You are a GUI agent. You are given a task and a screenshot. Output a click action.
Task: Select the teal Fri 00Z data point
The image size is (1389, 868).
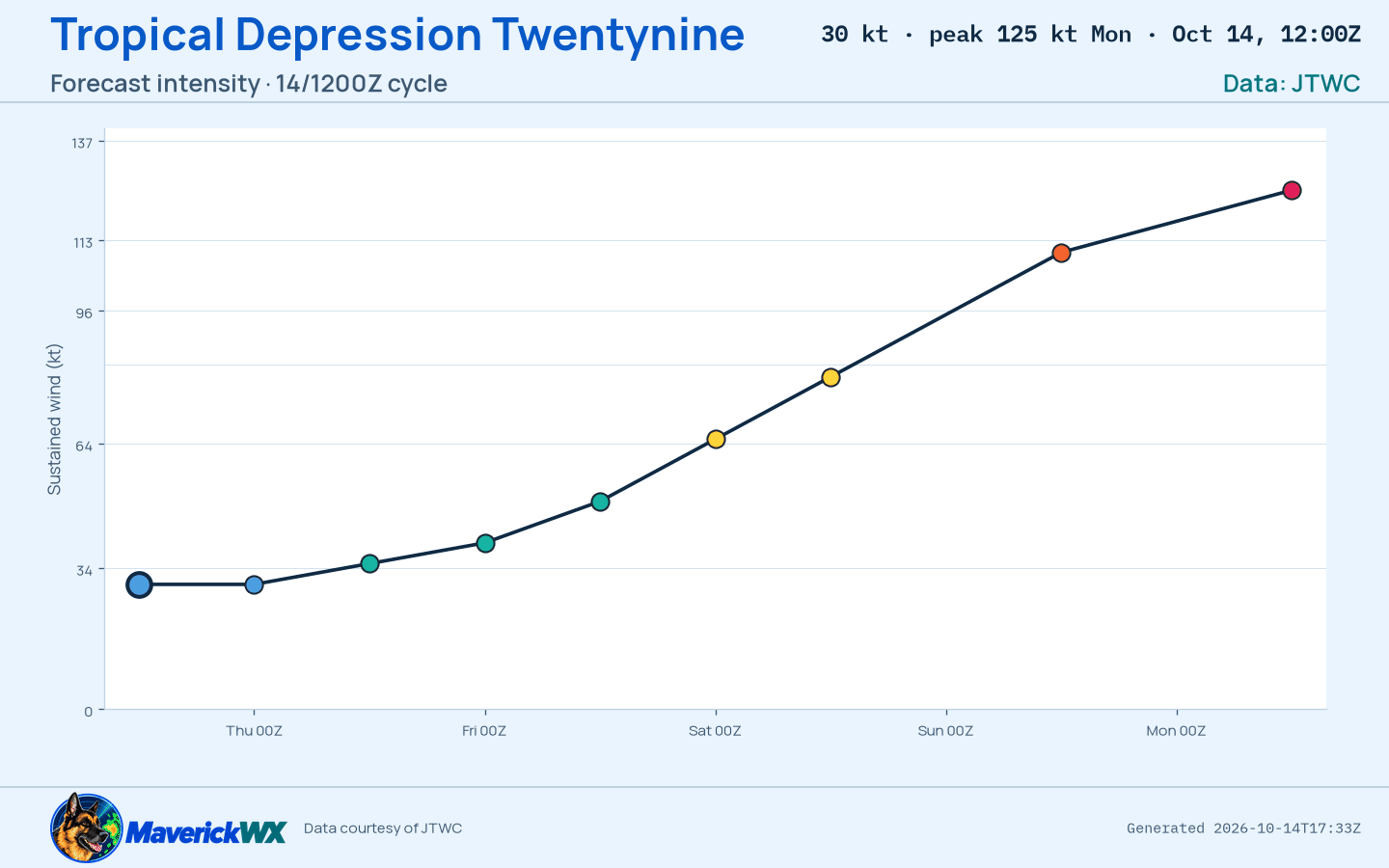(x=485, y=543)
